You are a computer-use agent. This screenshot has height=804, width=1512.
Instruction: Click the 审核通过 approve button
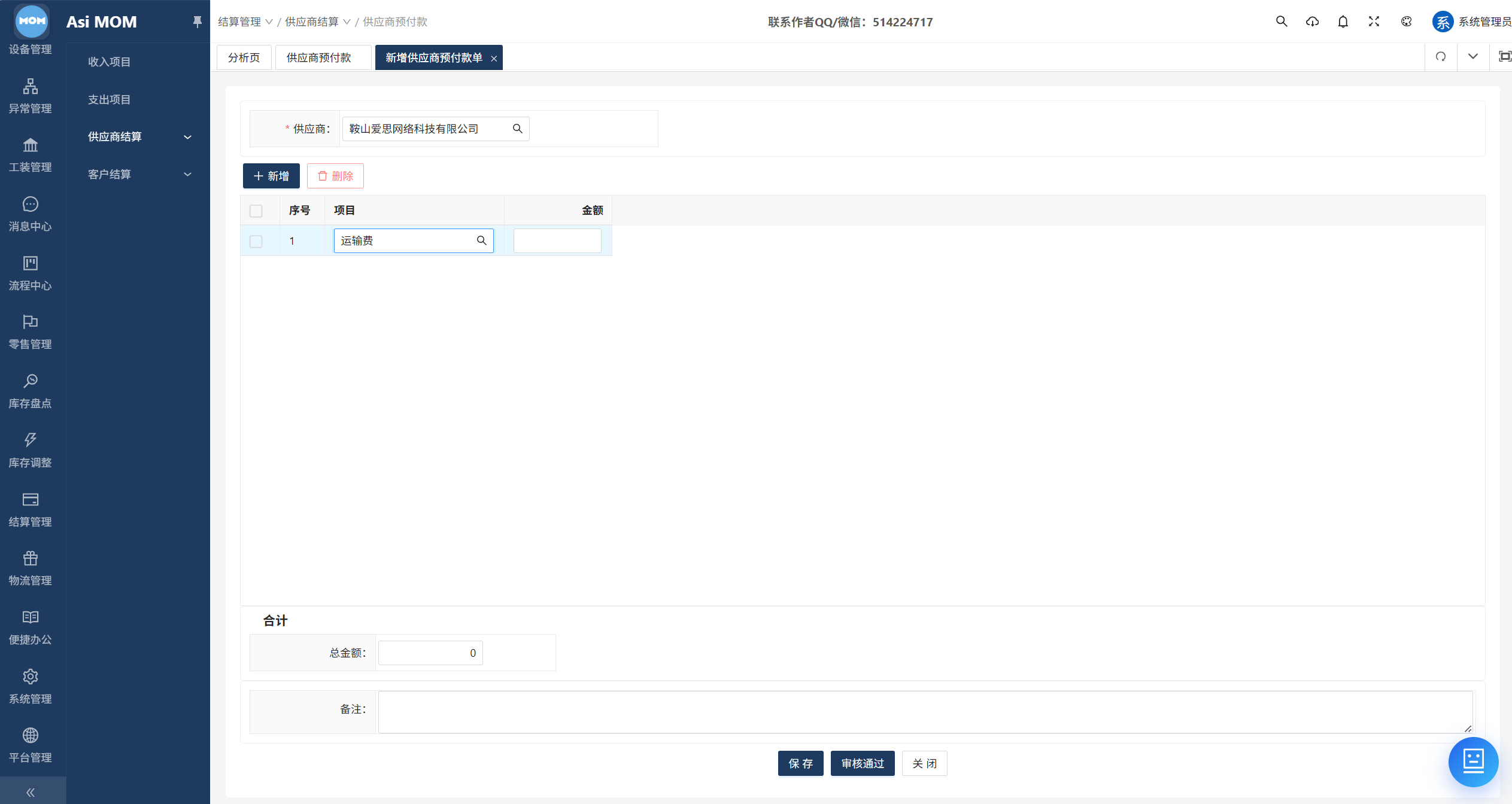(863, 763)
